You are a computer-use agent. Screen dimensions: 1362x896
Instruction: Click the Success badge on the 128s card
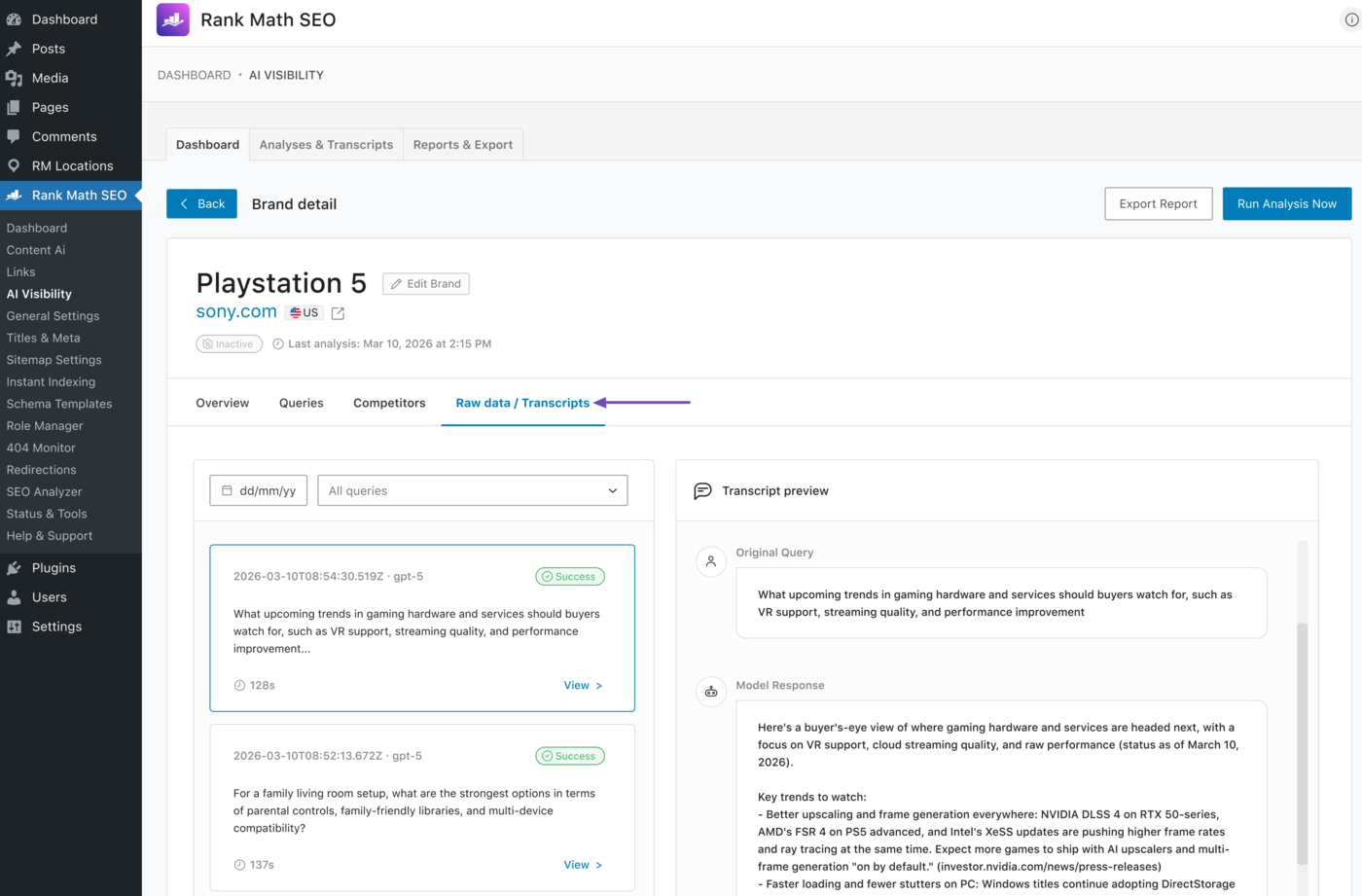(570, 577)
